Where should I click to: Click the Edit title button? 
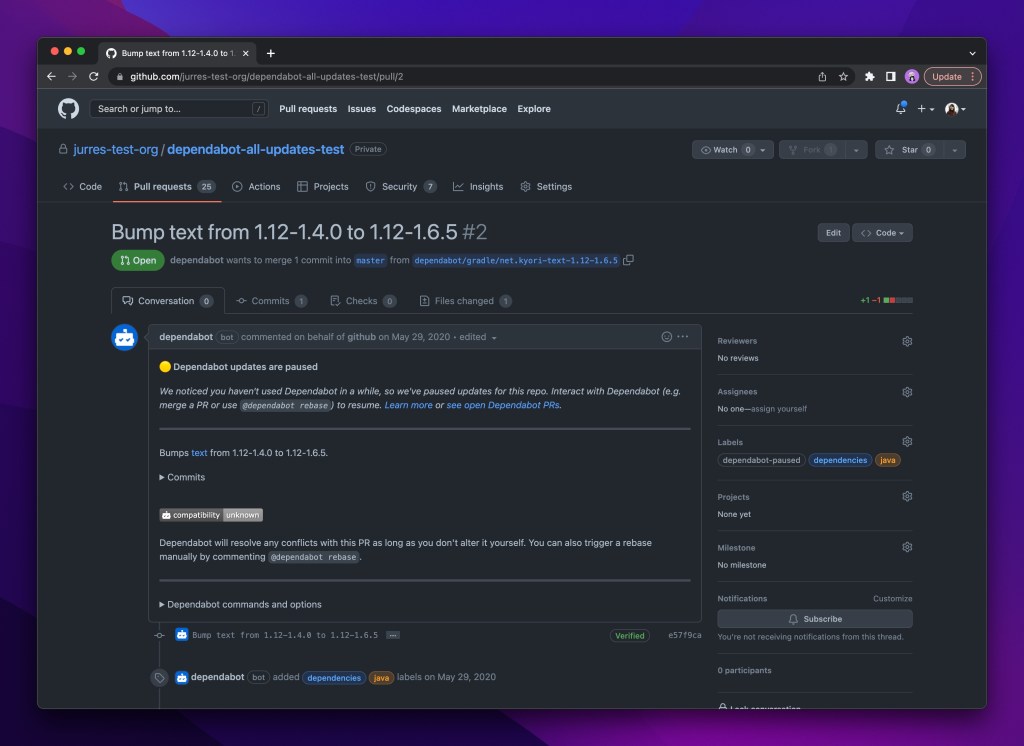pyautogui.click(x=832, y=233)
